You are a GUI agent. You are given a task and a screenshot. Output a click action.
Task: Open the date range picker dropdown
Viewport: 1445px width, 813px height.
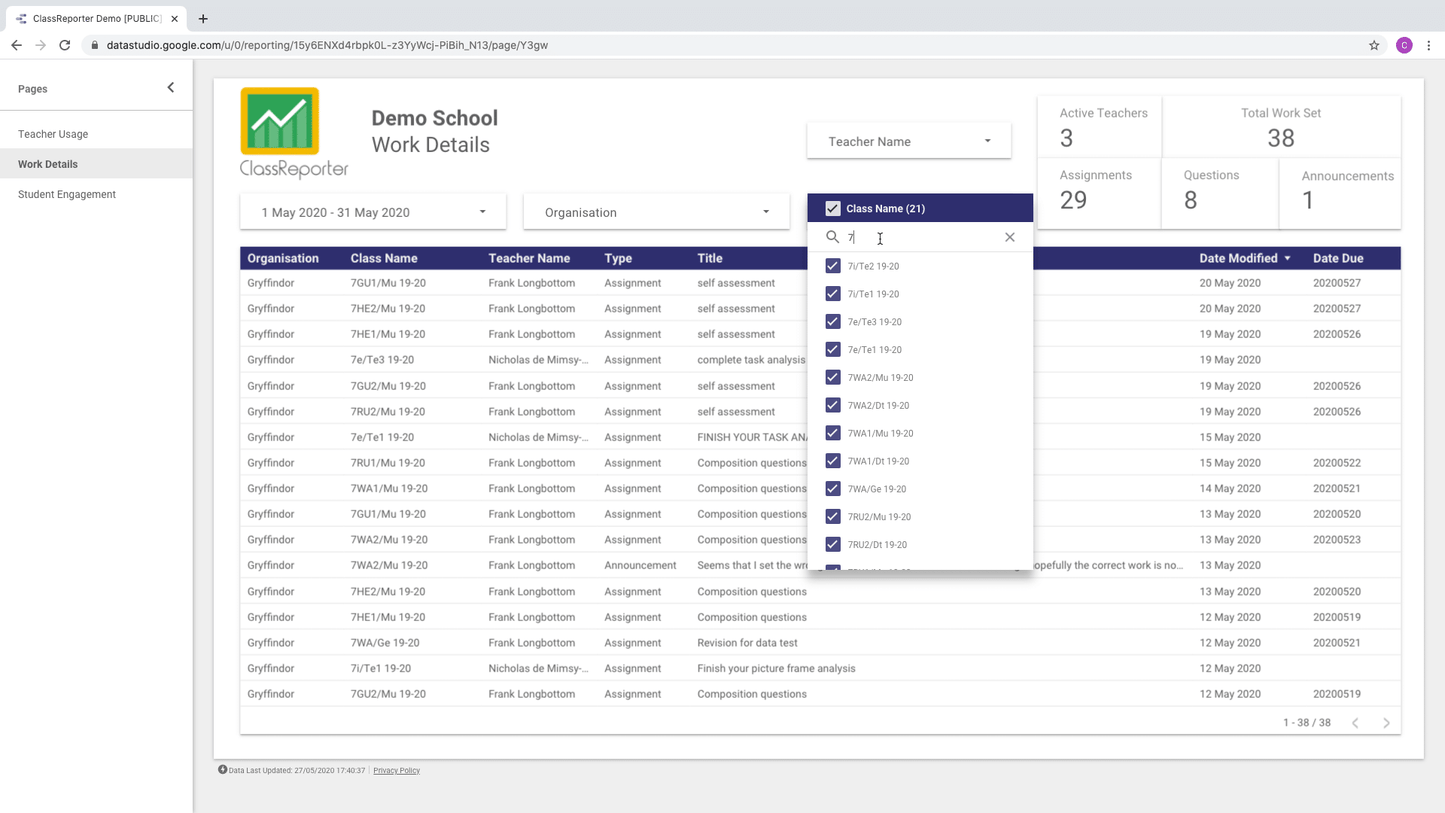pos(373,212)
